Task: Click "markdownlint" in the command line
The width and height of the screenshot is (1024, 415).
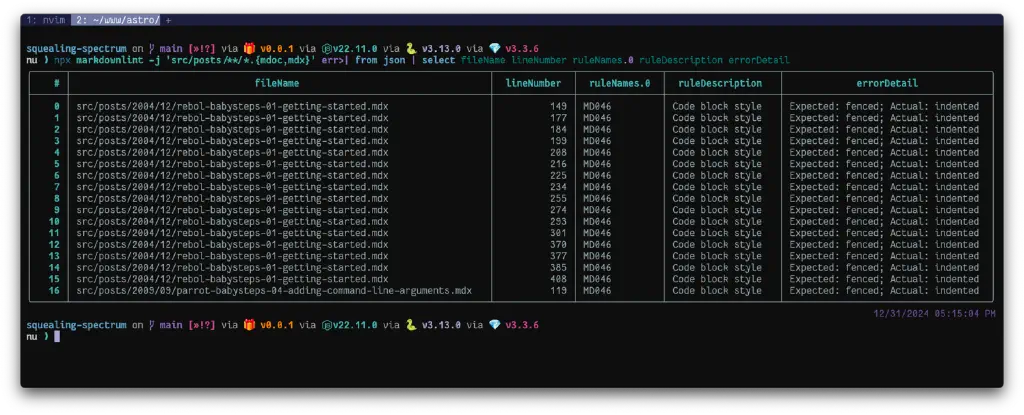Action: click(109, 60)
